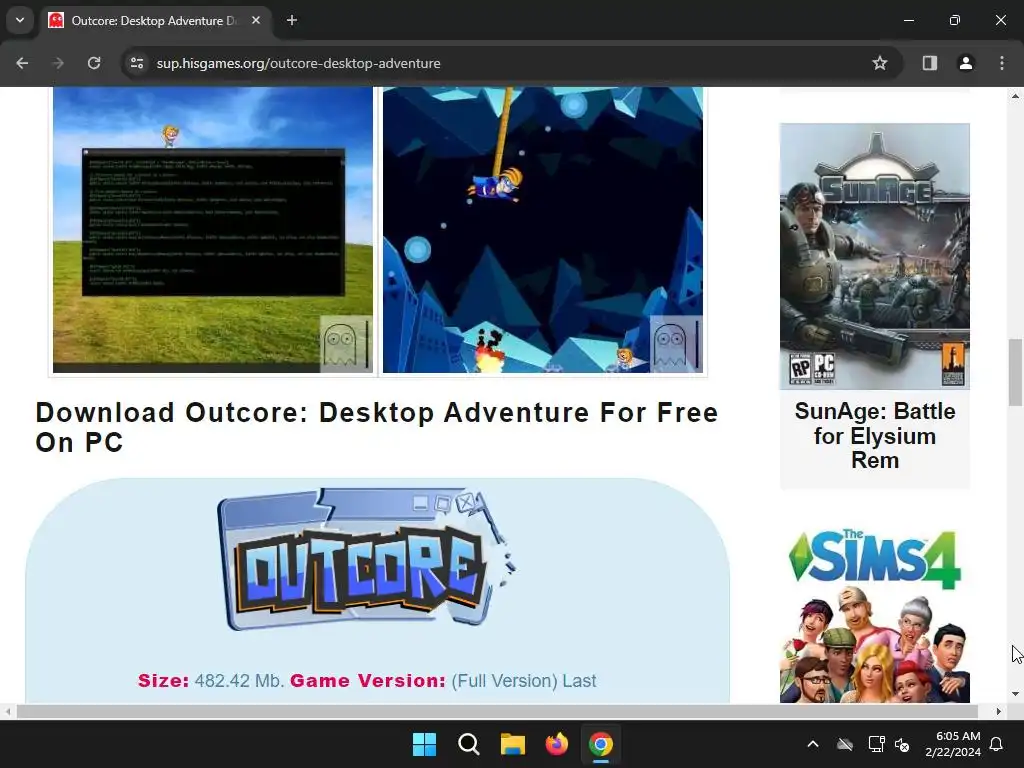Image resolution: width=1024 pixels, height=768 pixels.
Task: Open a new tab with plus button
Action: point(292,20)
